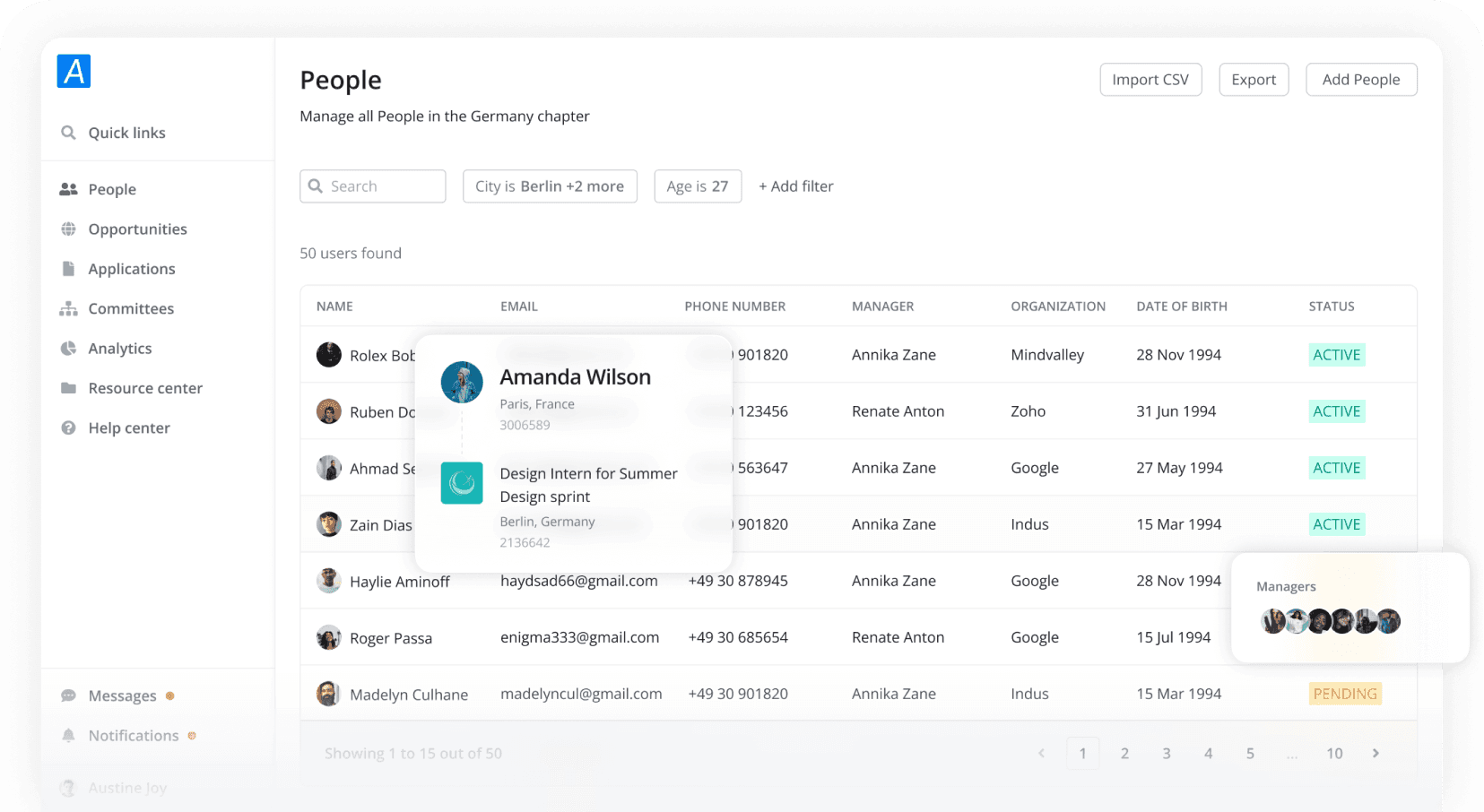Click the Quick links magnifier icon
Image resolution: width=1484 pixels, height=812 pixels.
click(68, 133)
